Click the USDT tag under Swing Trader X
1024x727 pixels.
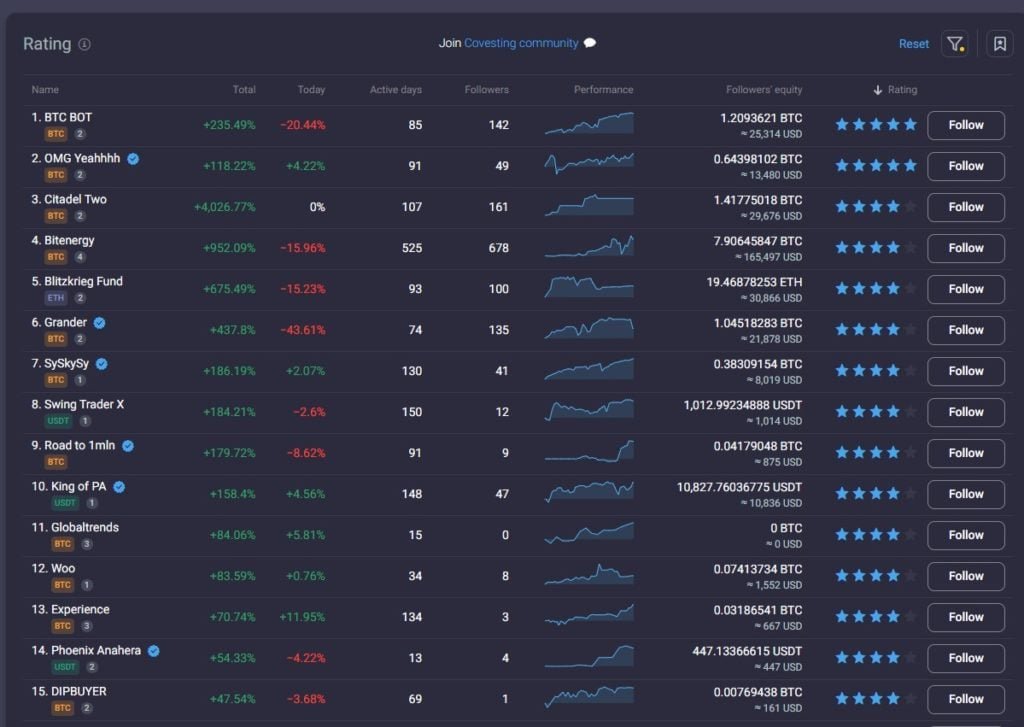pyautogui.click(x=58, y=421)
